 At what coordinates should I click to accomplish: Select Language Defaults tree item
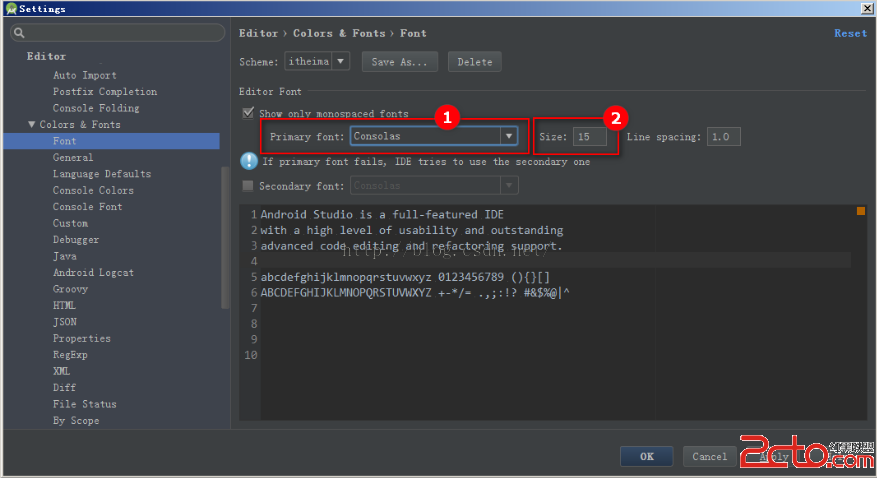click(x=102, y=174)
